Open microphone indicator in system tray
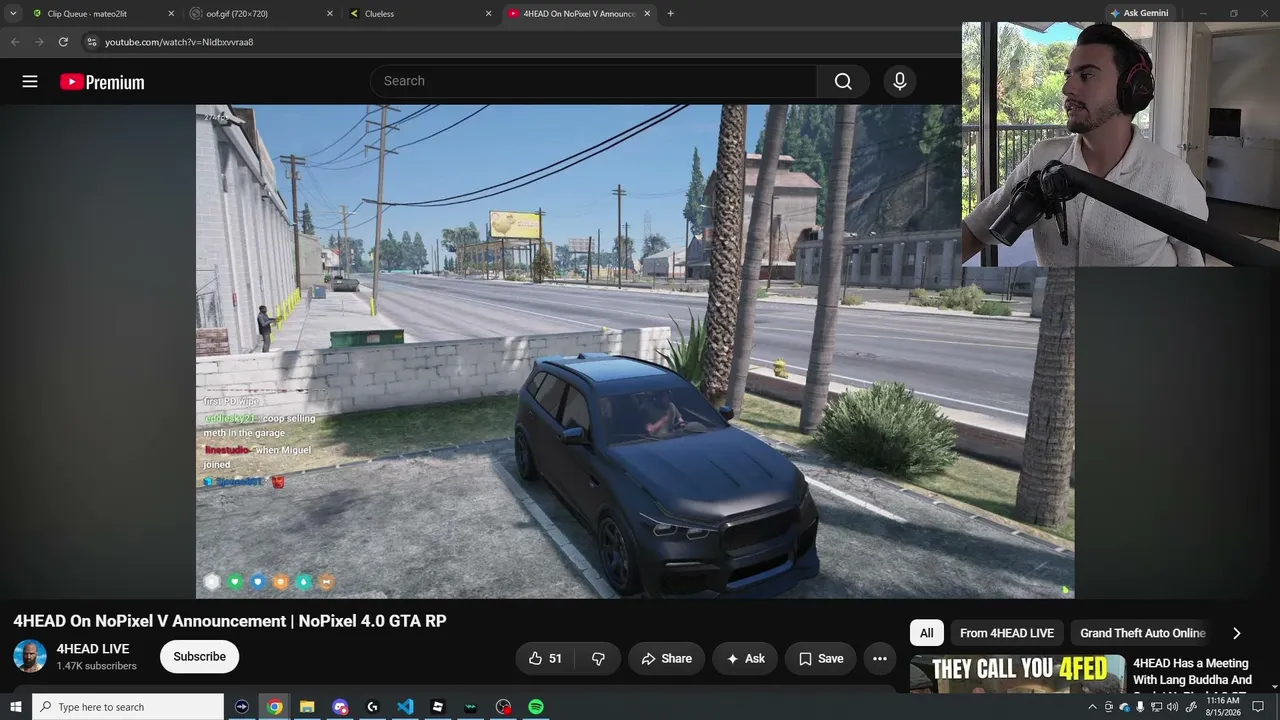Screen dimensions: 1280x720 [x=1140, y=707]
